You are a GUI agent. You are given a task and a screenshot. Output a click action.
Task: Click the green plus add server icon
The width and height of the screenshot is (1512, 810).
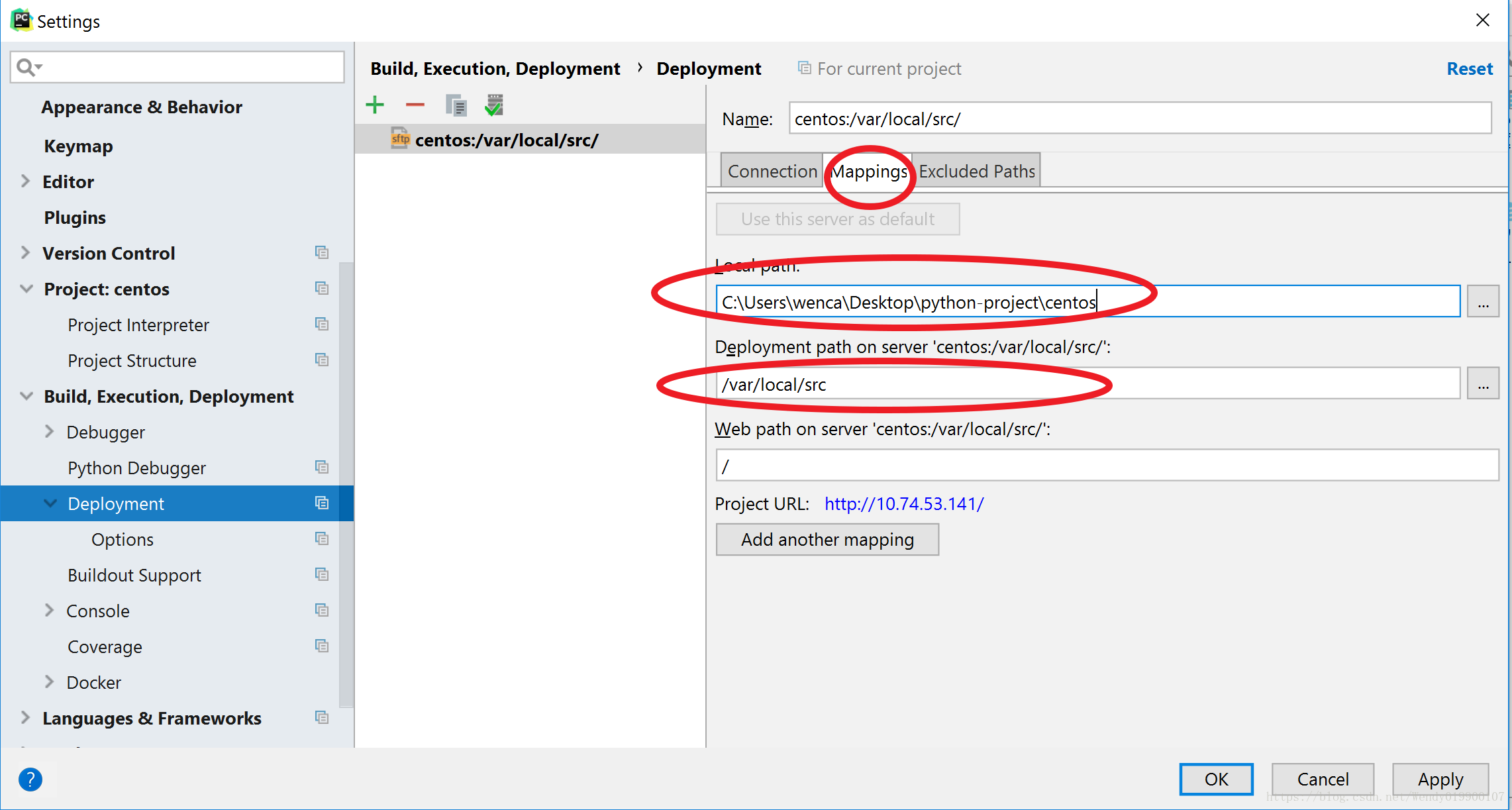click(x=375, y=105)
